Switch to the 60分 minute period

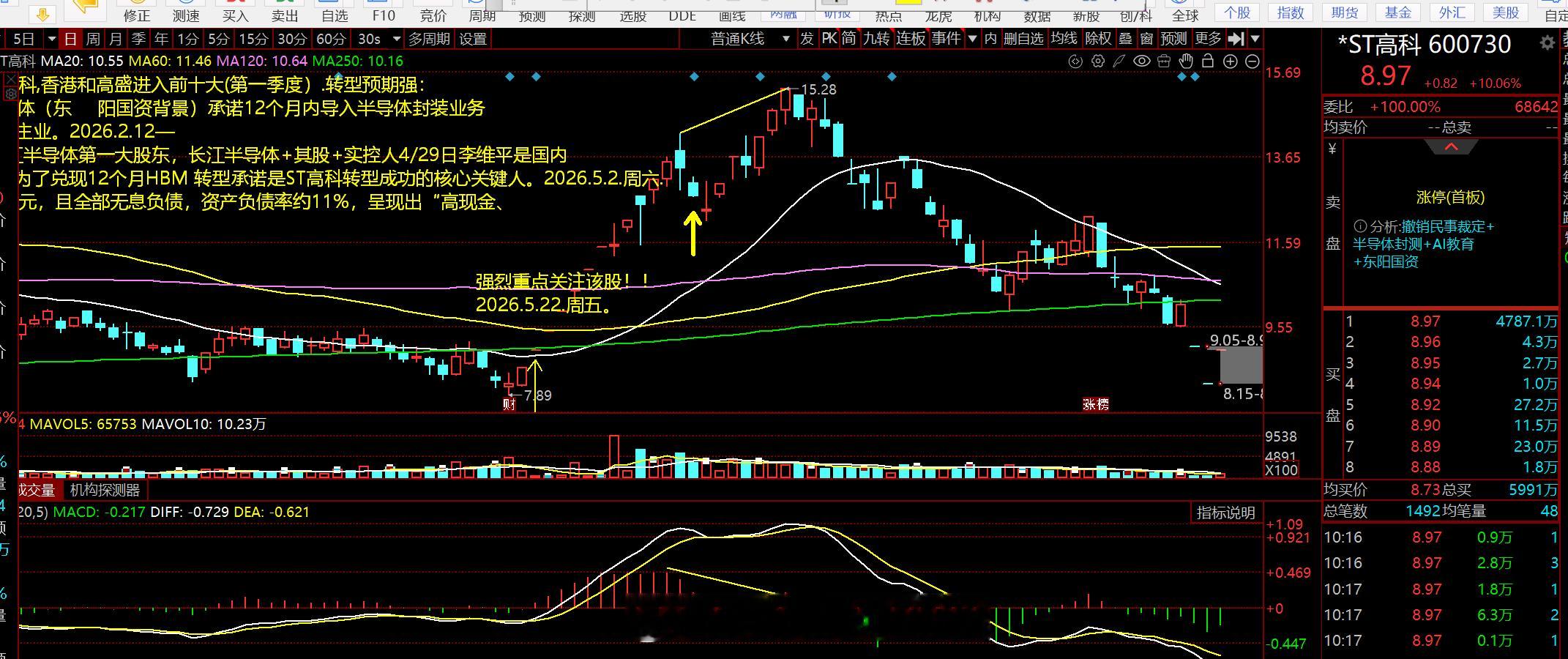pyautogui.click(x=331, y=39)
